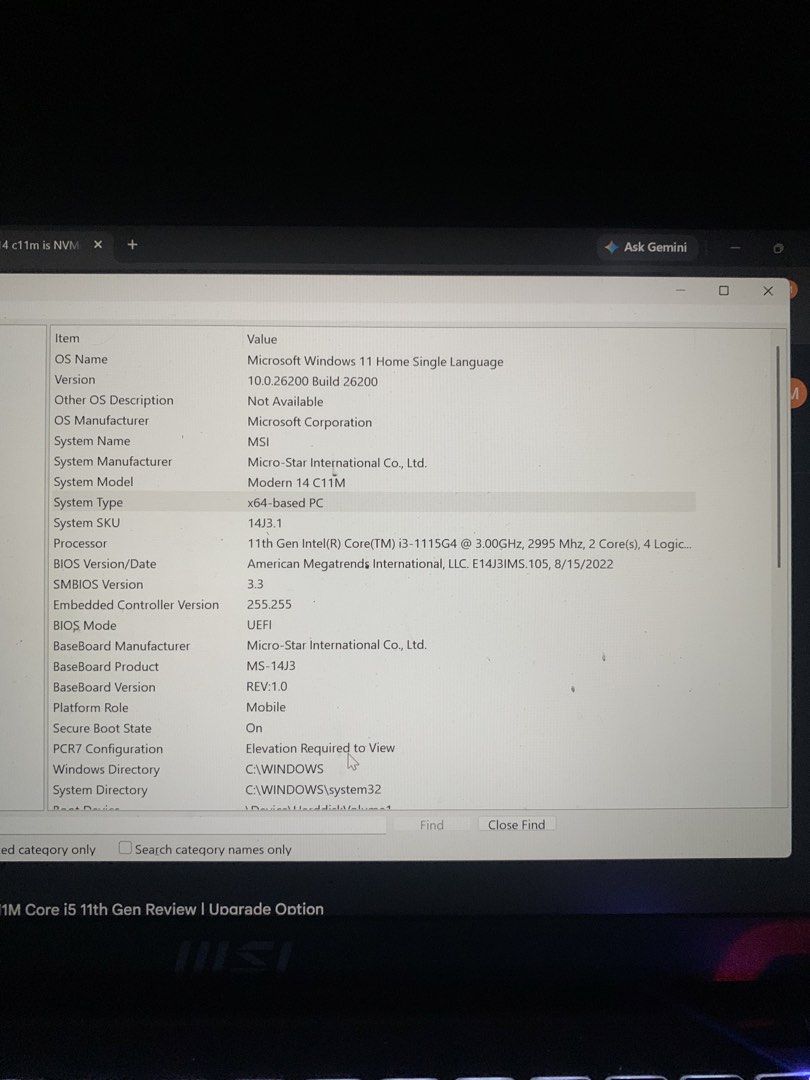This screenshot has height=1080, width=810.
Task: Click the Ask Gemini button in browser
Action: pos(647,247)
